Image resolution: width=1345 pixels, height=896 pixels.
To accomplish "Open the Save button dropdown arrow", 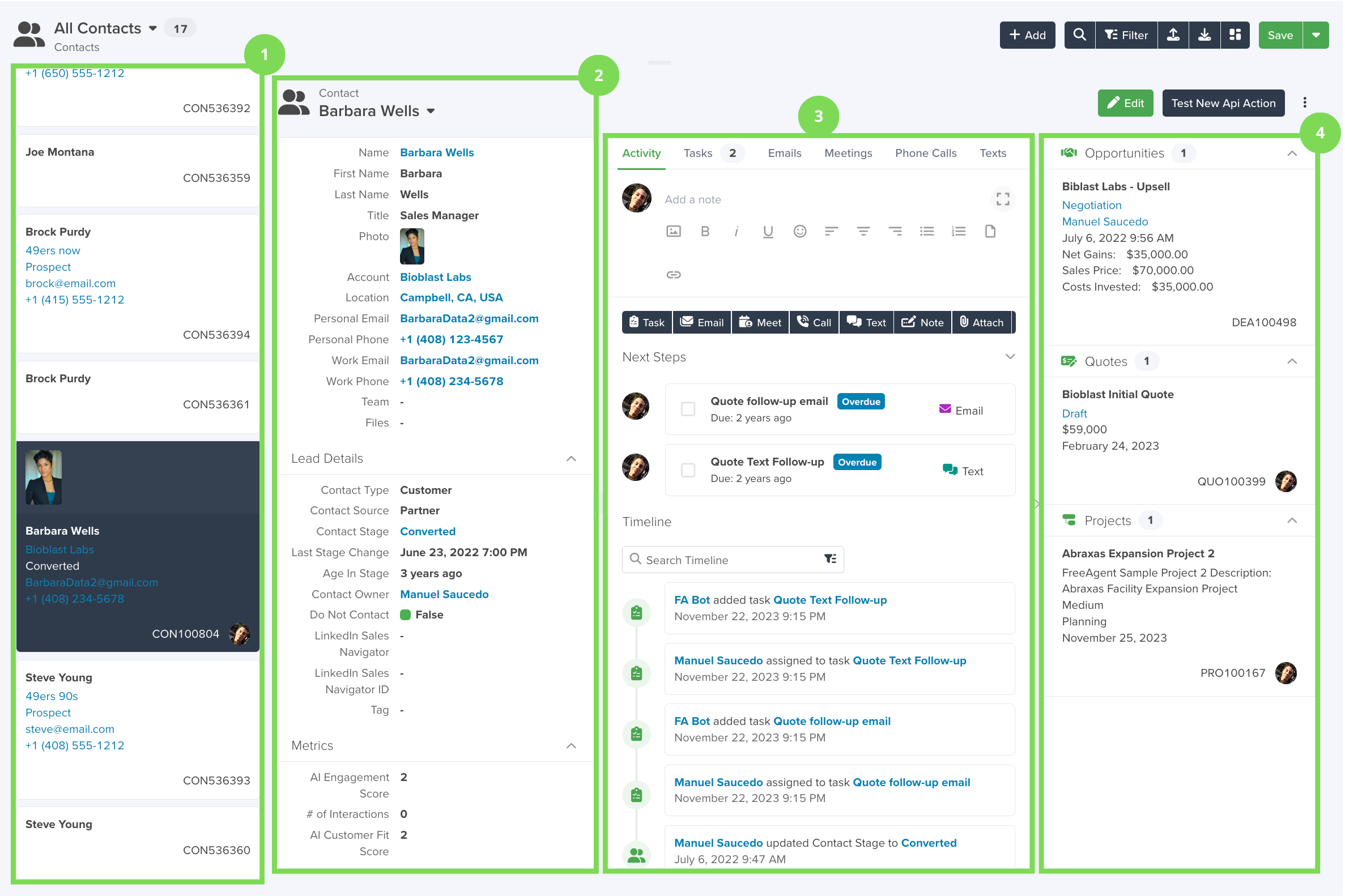I will pyautogui.click(x=1316, y=35).
